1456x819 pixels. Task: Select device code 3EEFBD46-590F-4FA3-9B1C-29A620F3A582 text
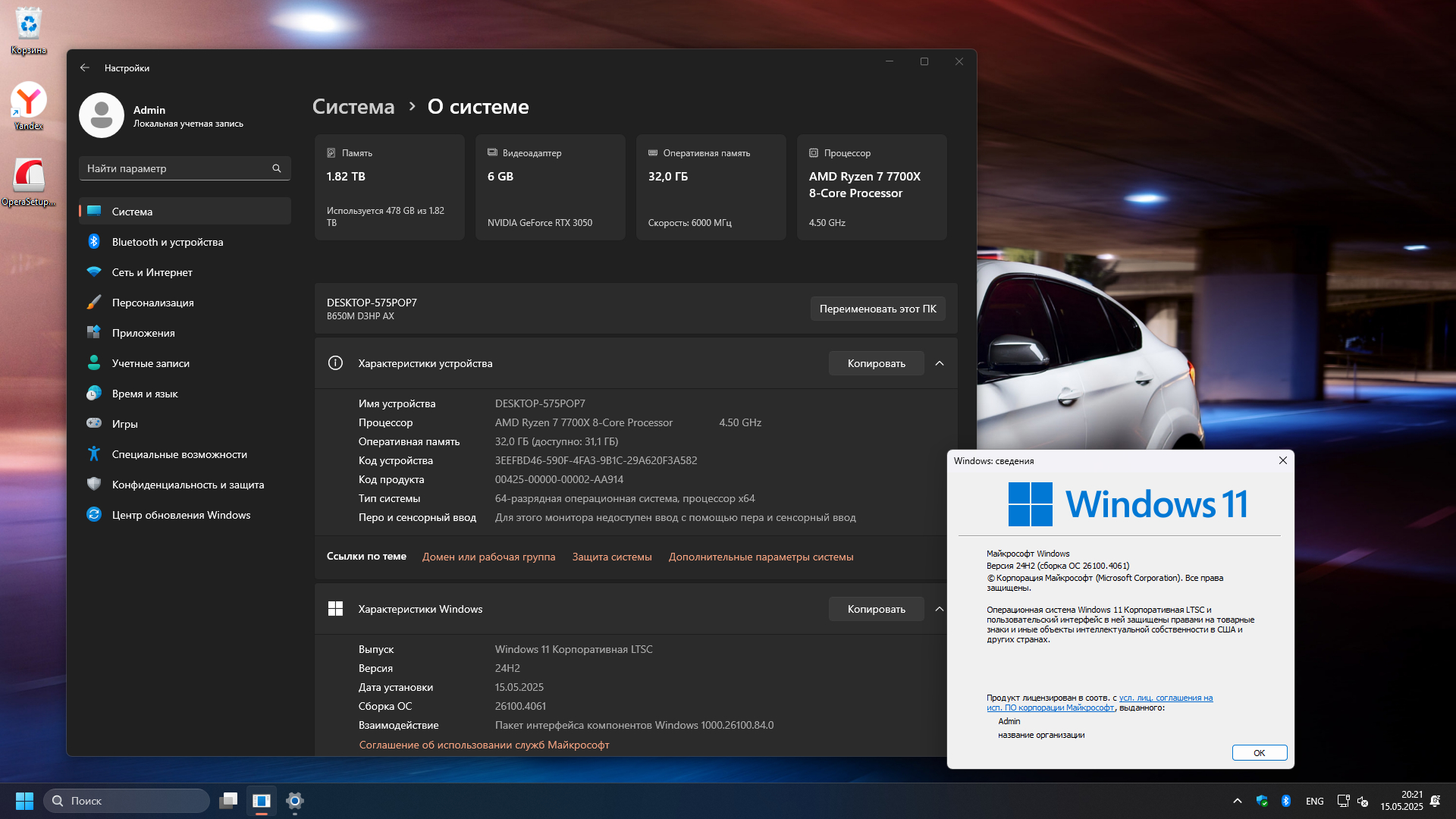pos(596,460)
